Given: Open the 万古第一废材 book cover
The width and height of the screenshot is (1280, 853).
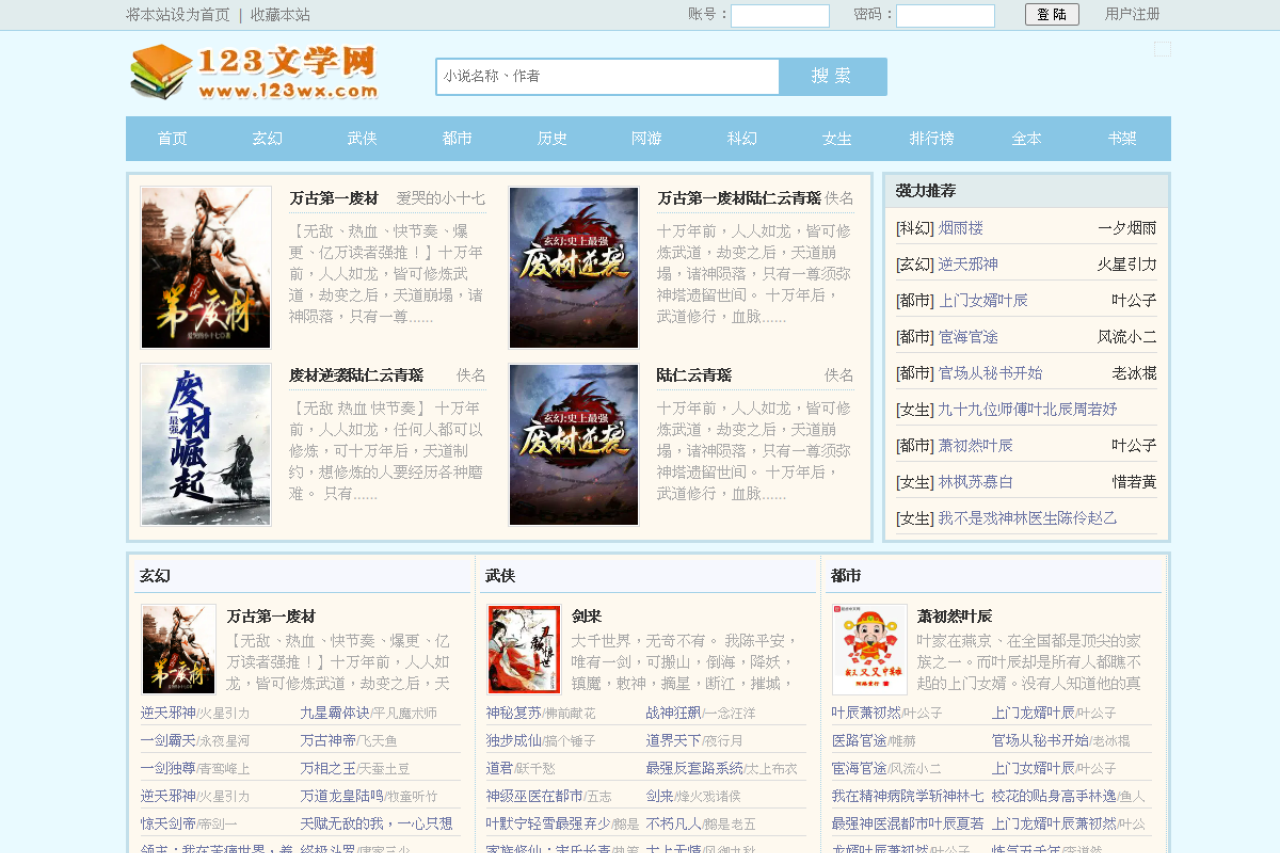Looking at the screenshot, I should click(206, 267).
